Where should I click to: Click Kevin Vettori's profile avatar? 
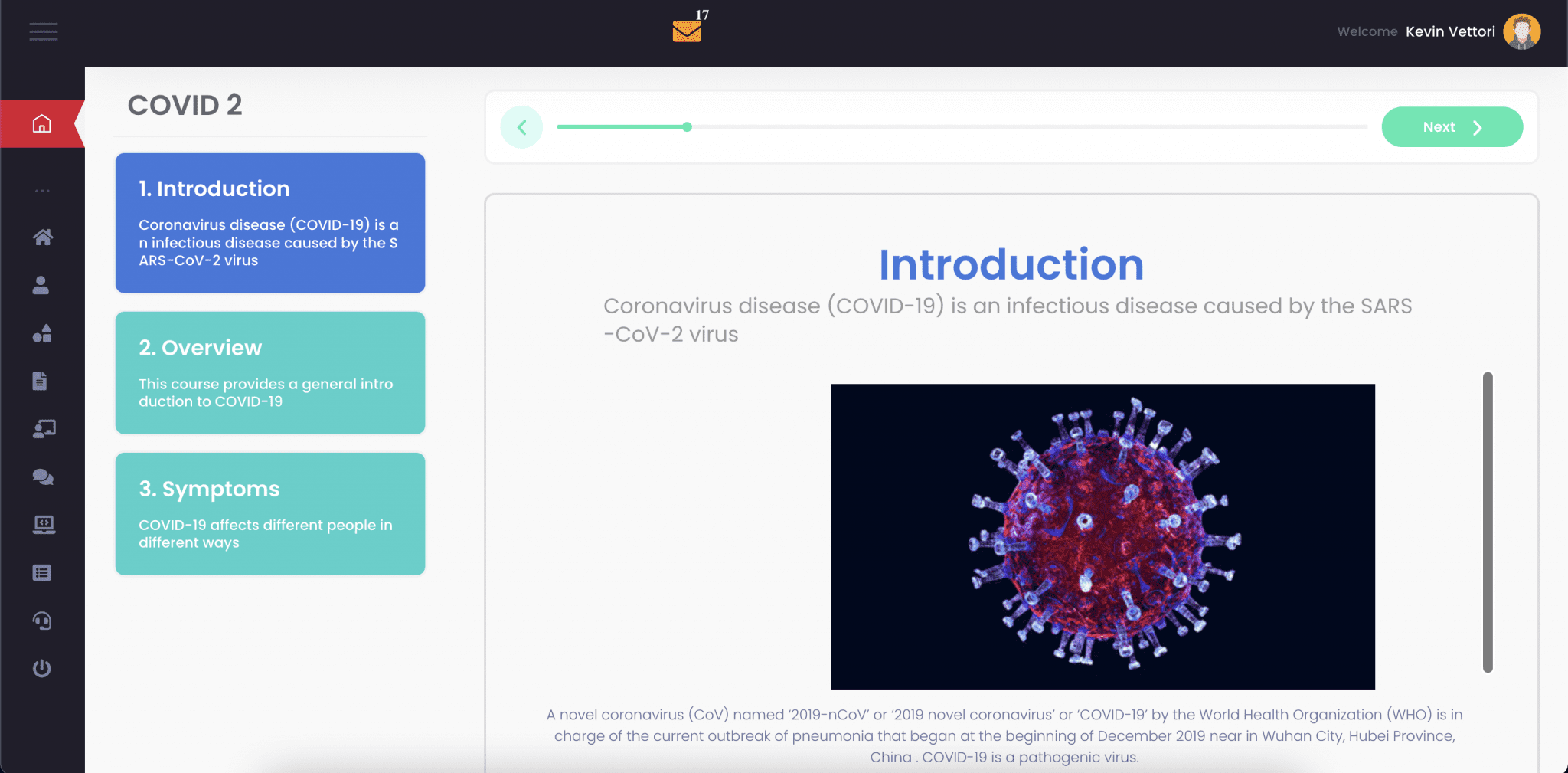point(1521,31)
